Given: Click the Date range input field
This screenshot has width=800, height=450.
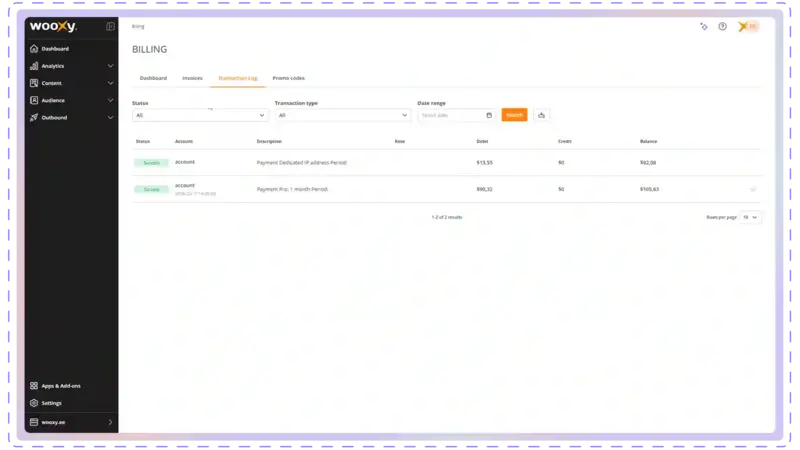Looking at the screenshot, I should [x=456, y=115].
